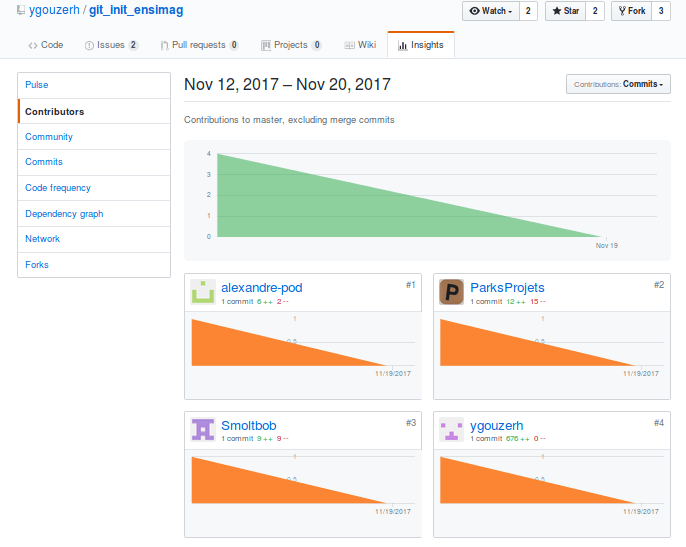This screenshot has width=686, height=547.
Task: Star this repository
Action: [565, 11]
